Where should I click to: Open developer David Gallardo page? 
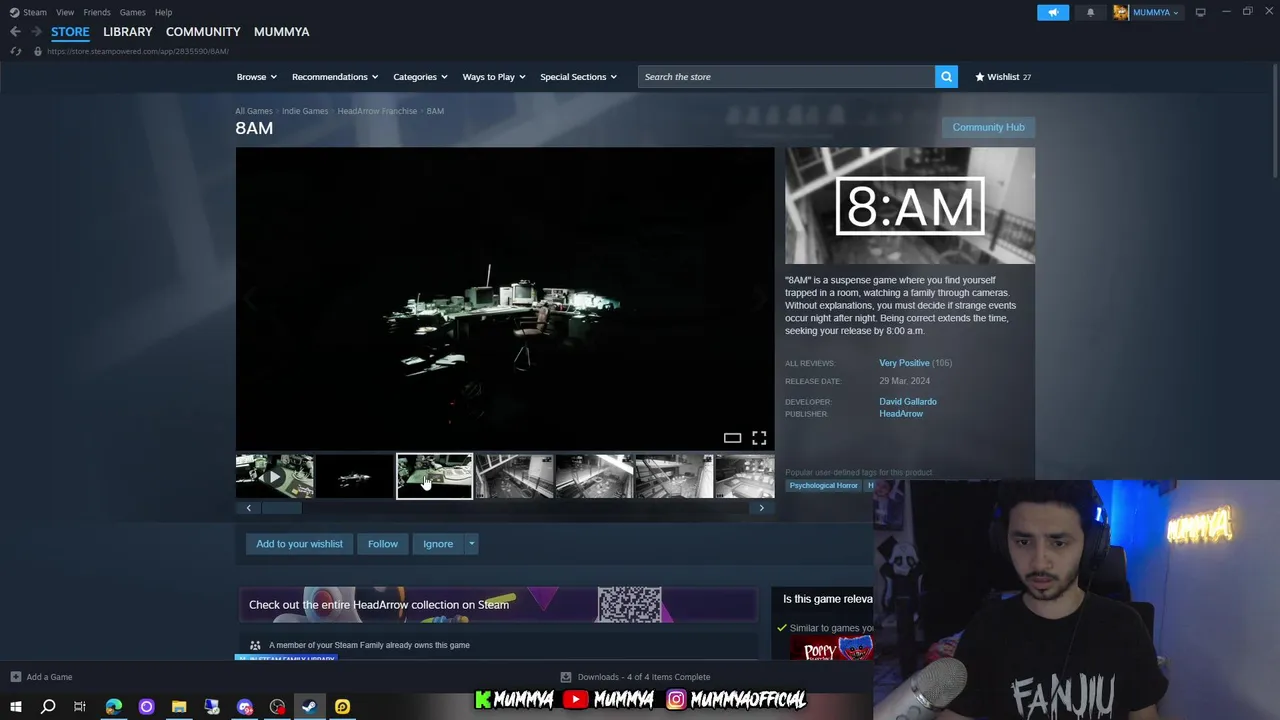tap(908, 402)
